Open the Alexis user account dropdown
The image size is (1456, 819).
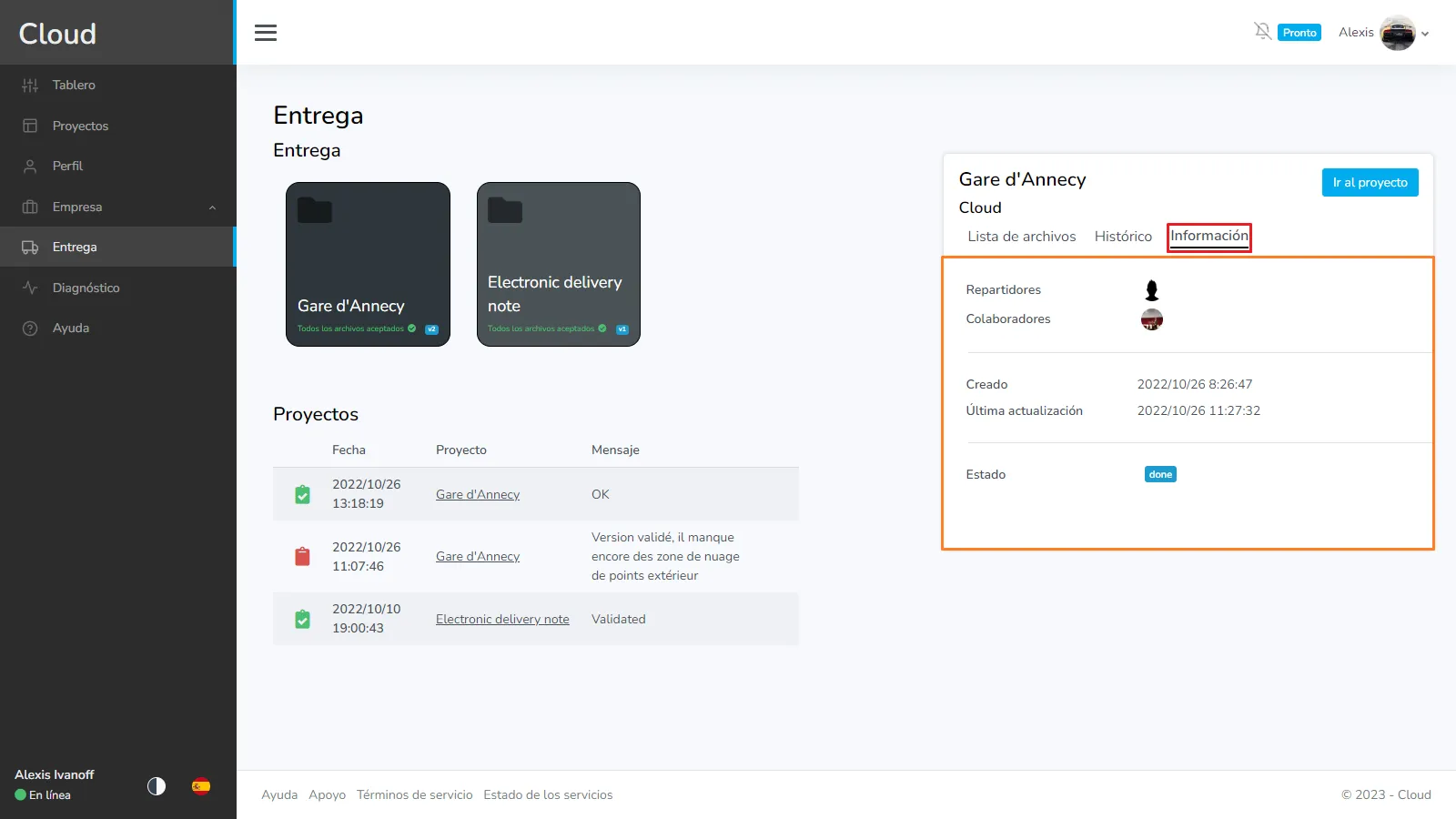(x=1384, y=33)
